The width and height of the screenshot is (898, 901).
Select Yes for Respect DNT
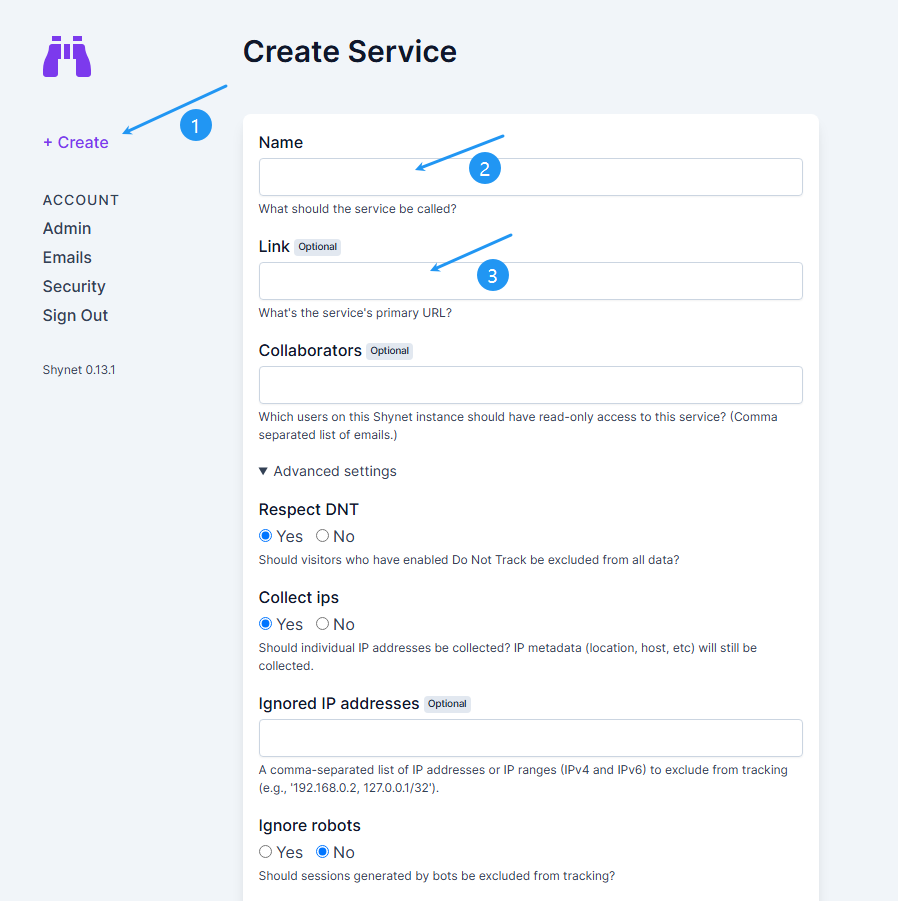pos(265,536)
